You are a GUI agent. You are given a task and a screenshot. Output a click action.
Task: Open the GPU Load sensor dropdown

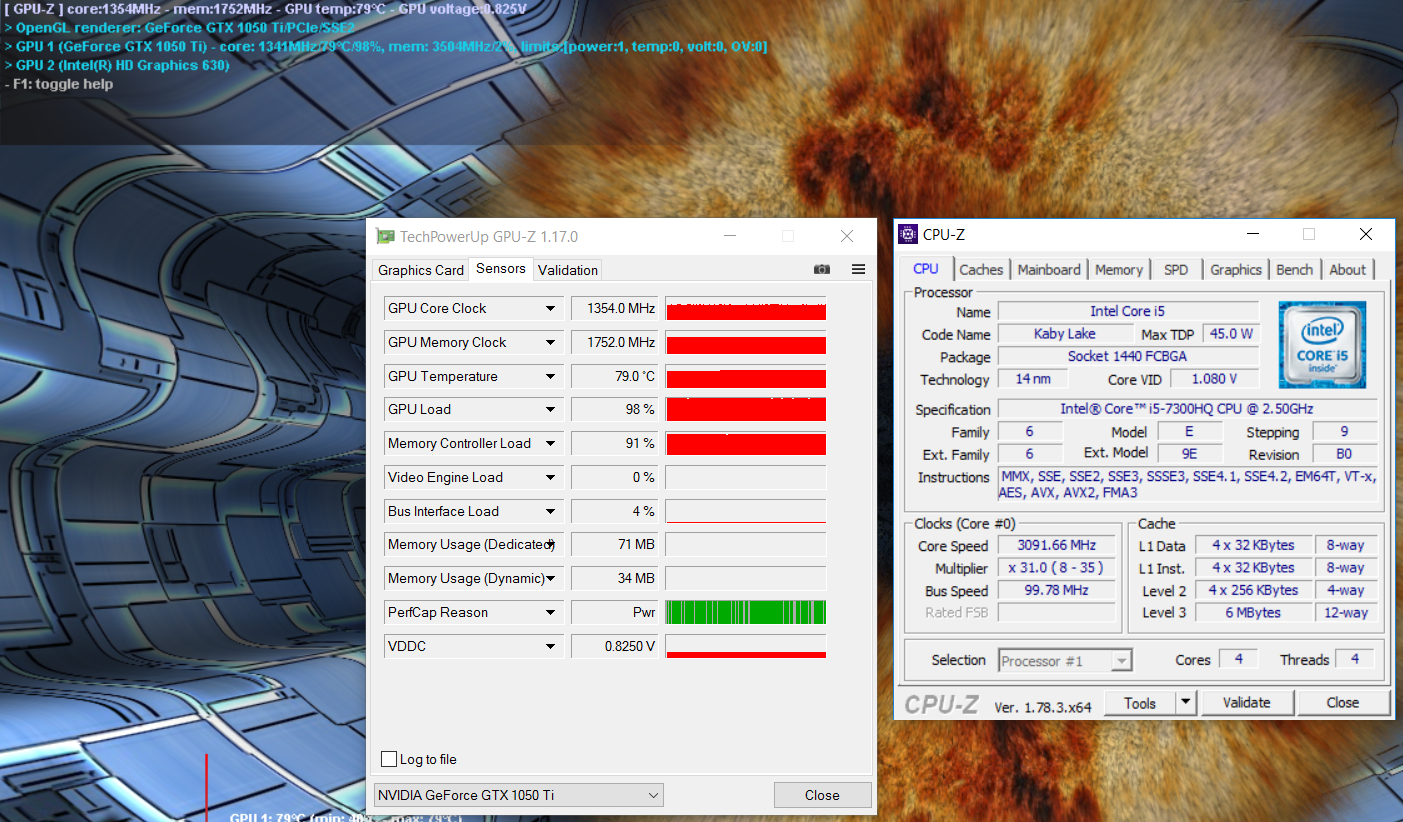pyautogui.click(x=550, y=410)
